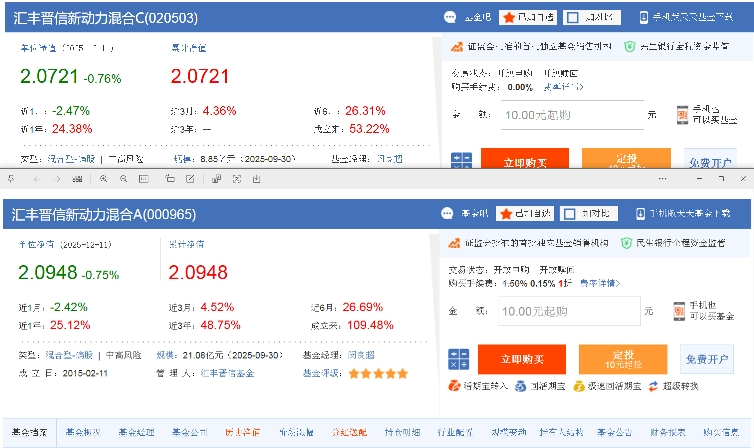Click 免费开户 in the 020503 panel
The image size is (754, 448).
tap(710, 159)
